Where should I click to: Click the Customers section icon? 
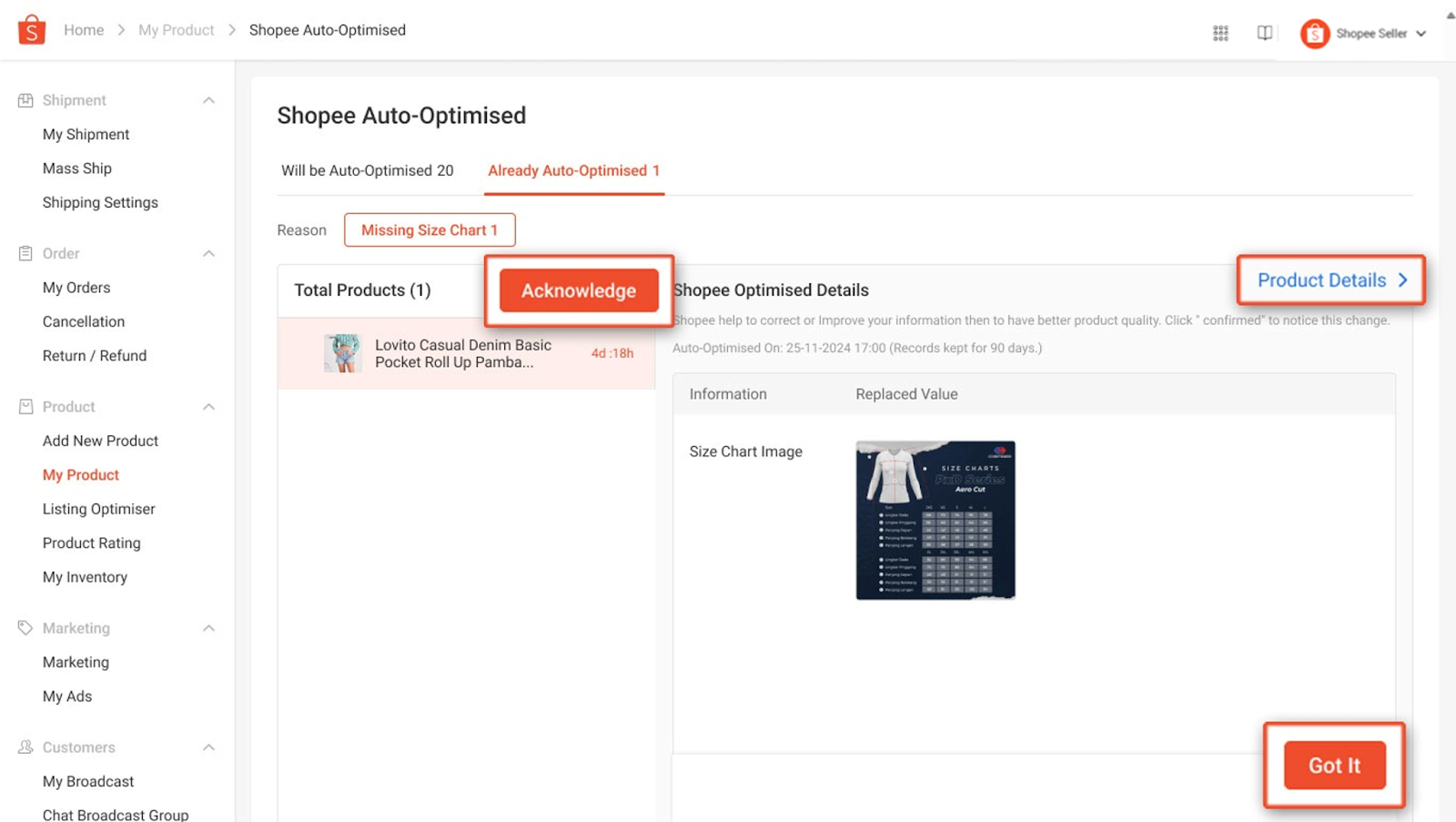(25, 747)
